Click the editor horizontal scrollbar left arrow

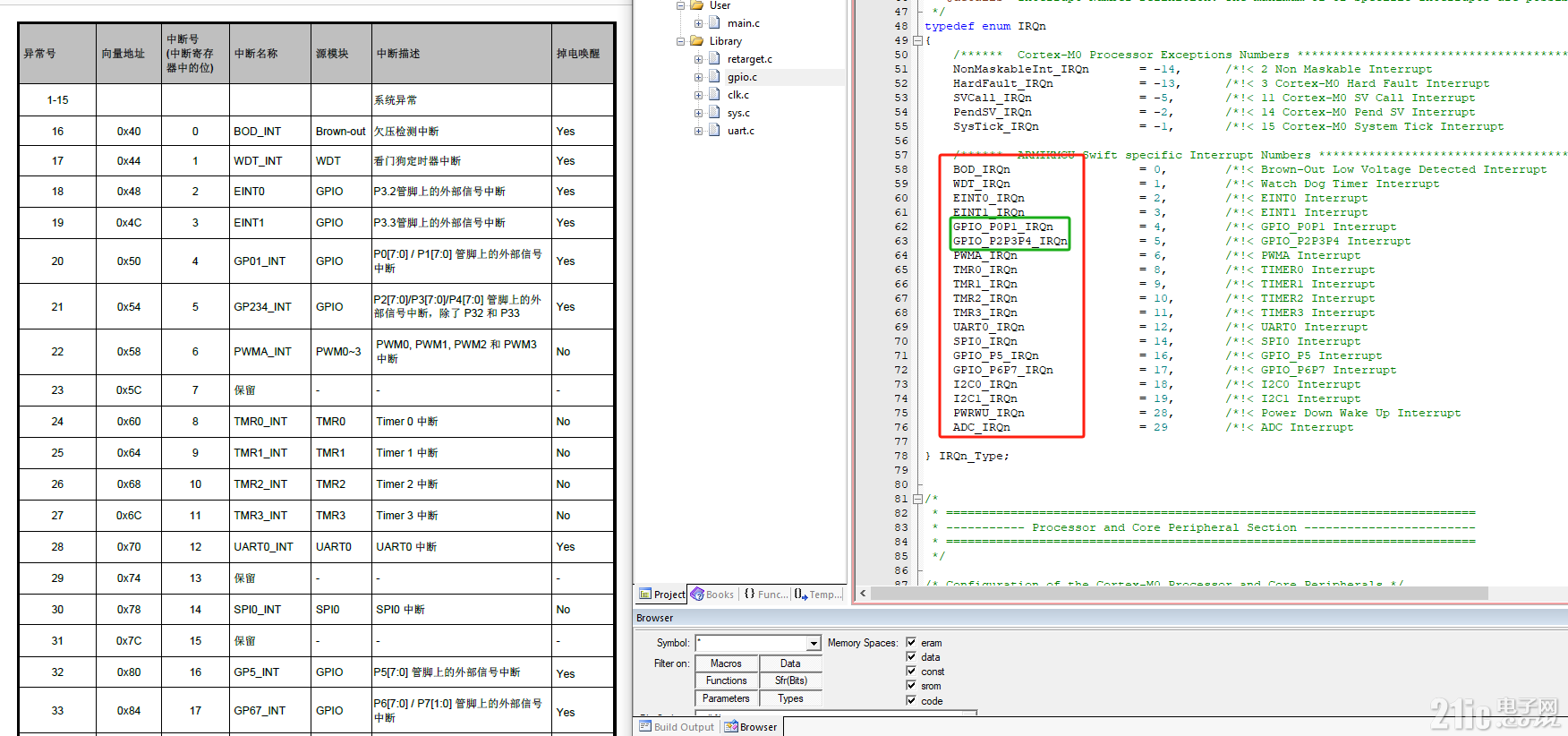(x=863, y=593)
